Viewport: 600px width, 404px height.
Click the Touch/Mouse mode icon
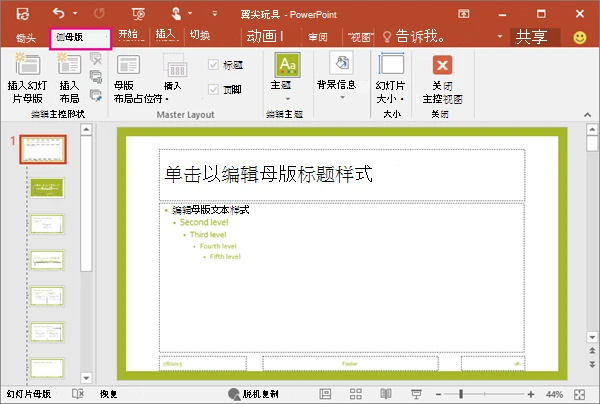(x=176, y=14)
